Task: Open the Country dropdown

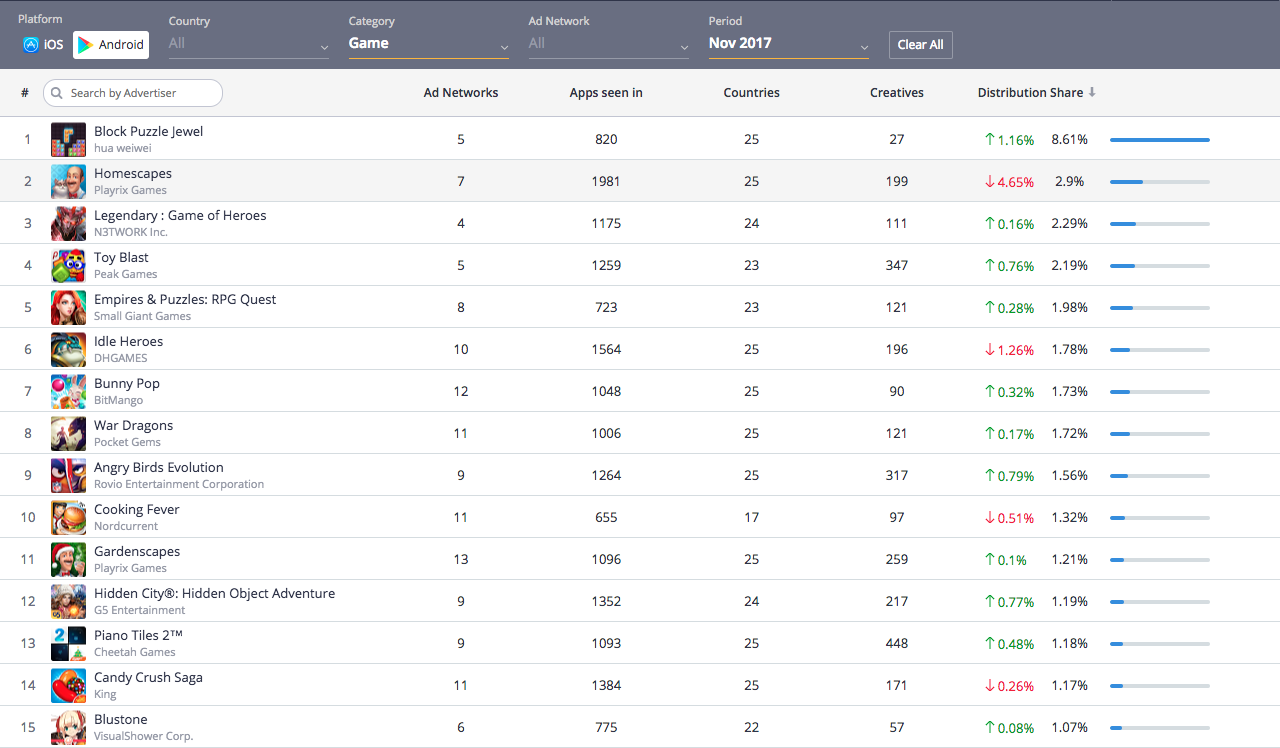Action: pyautogui.click(x=249, y=44)
